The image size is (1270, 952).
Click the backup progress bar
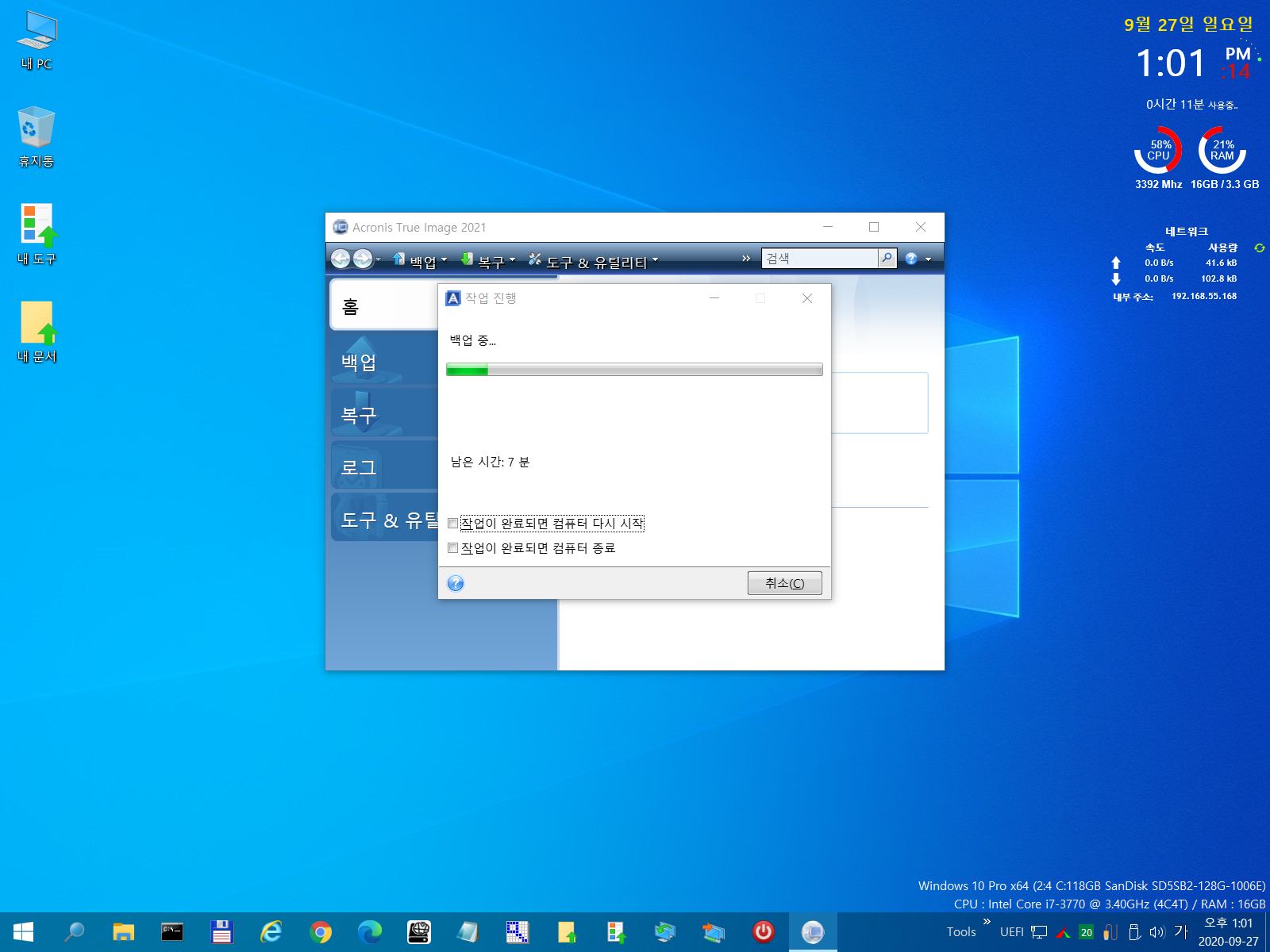[634, 370]
